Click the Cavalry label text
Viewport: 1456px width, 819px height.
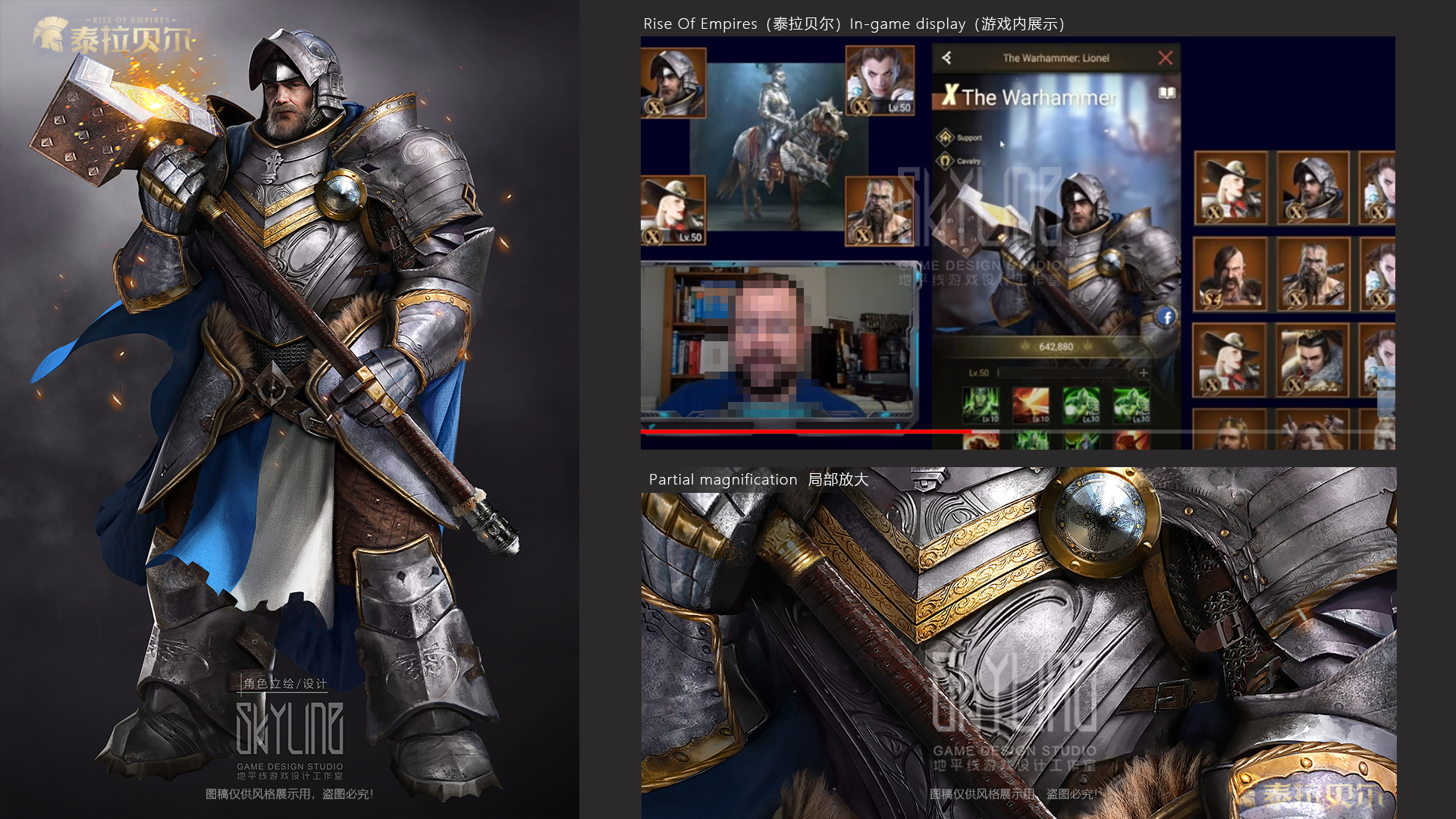968,162
